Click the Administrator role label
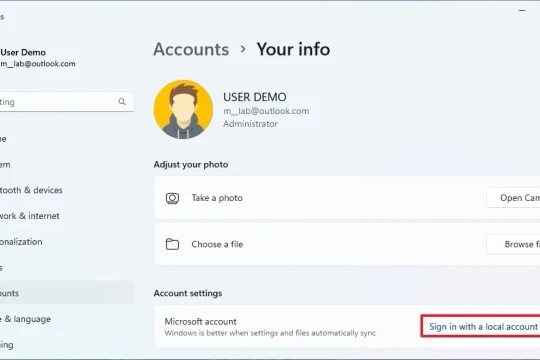Viewport: 540px width, 360px height. (250, 124)
